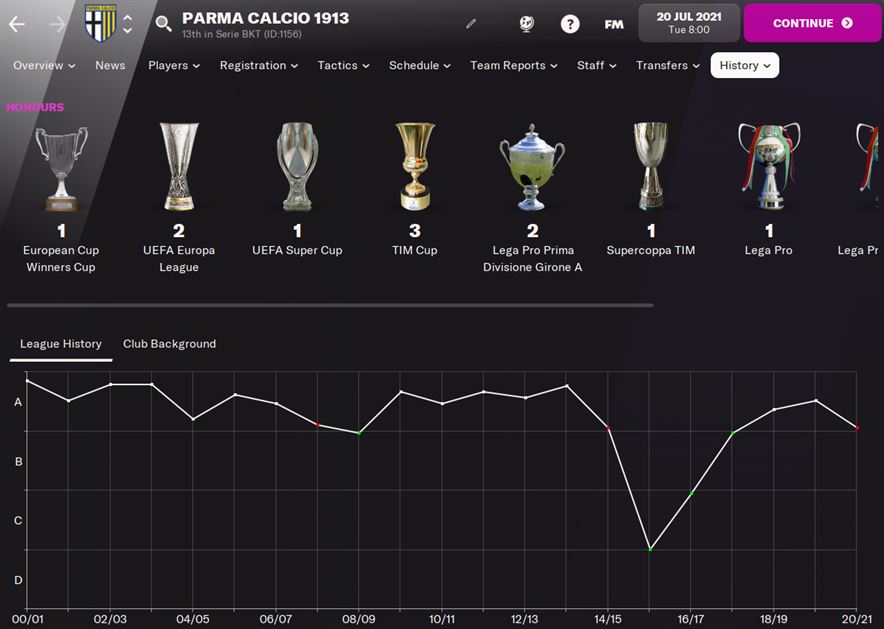Open the world globe icon

pos(527,24)
